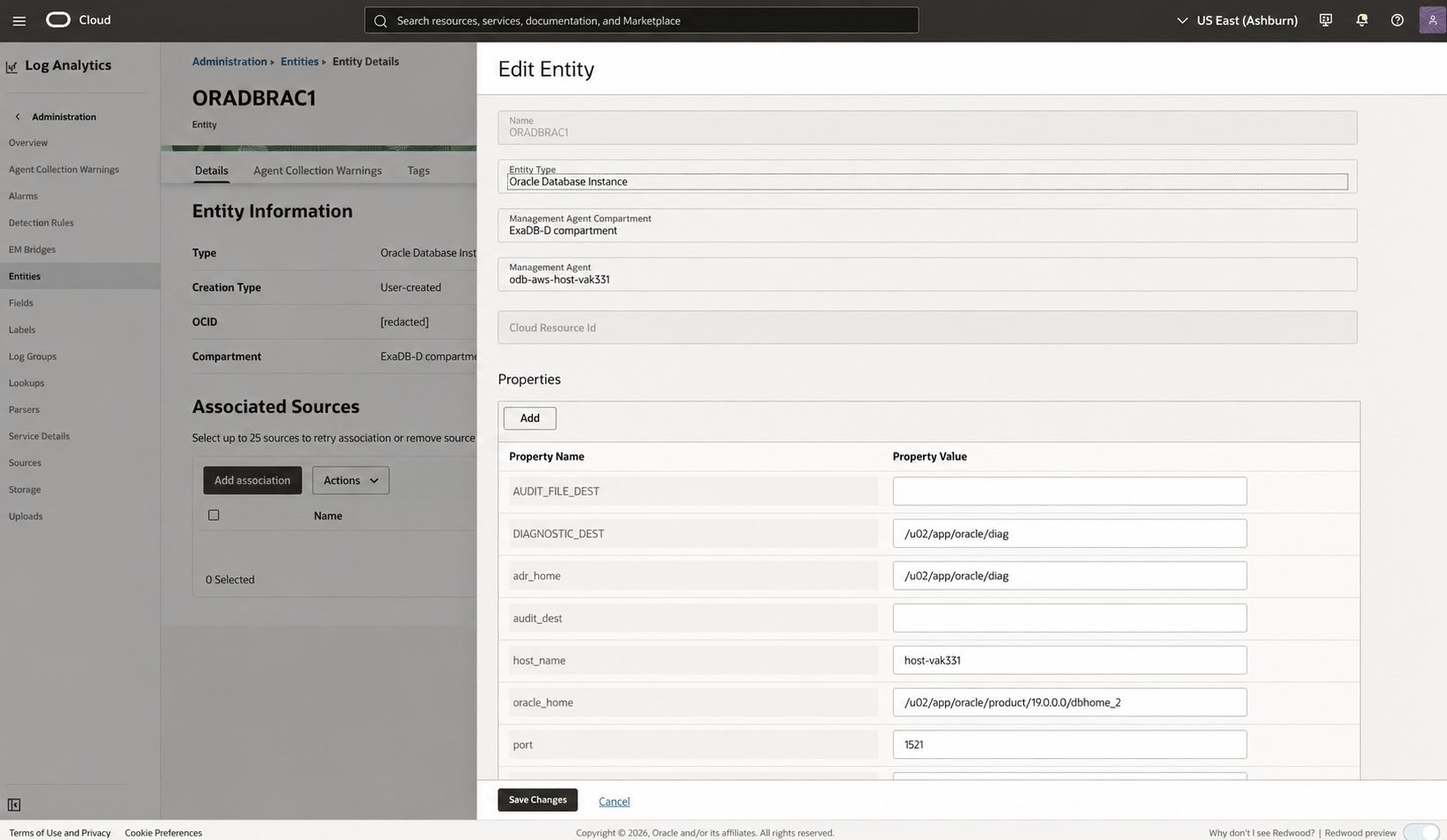Switch to the Details tab
The width and height of the screenshot is (1447, 840).
[x=211, y=170]
